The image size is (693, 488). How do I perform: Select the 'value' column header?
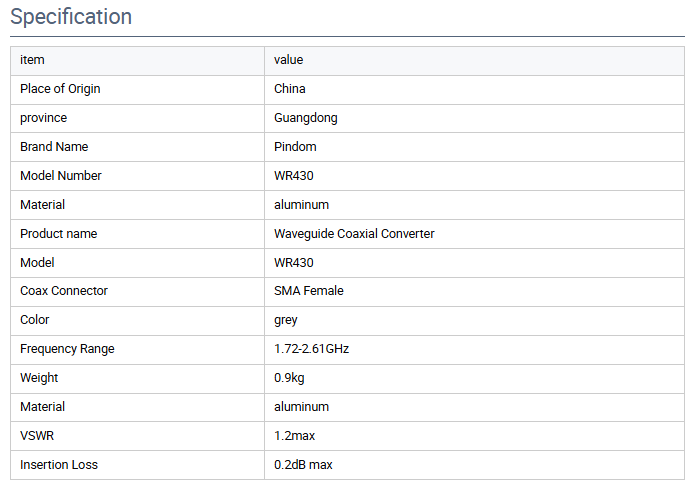click(289, 60)
